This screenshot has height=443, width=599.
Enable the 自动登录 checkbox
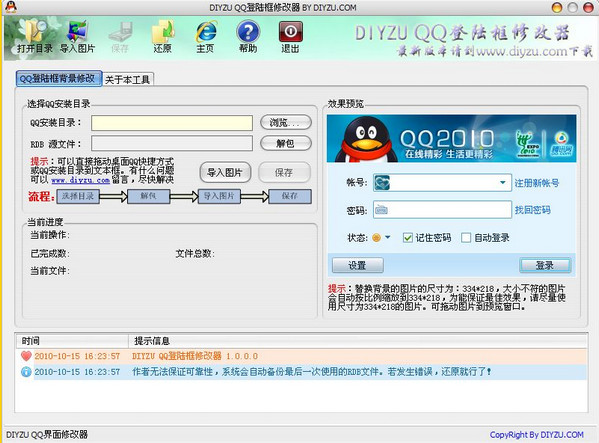tap(466, 238)
